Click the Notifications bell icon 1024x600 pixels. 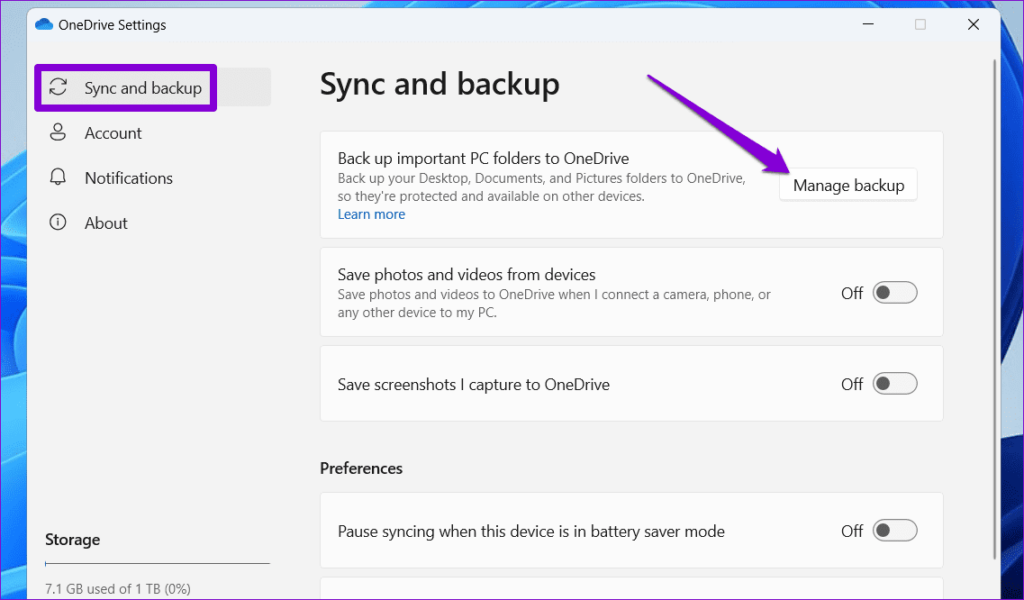point(59,178)
